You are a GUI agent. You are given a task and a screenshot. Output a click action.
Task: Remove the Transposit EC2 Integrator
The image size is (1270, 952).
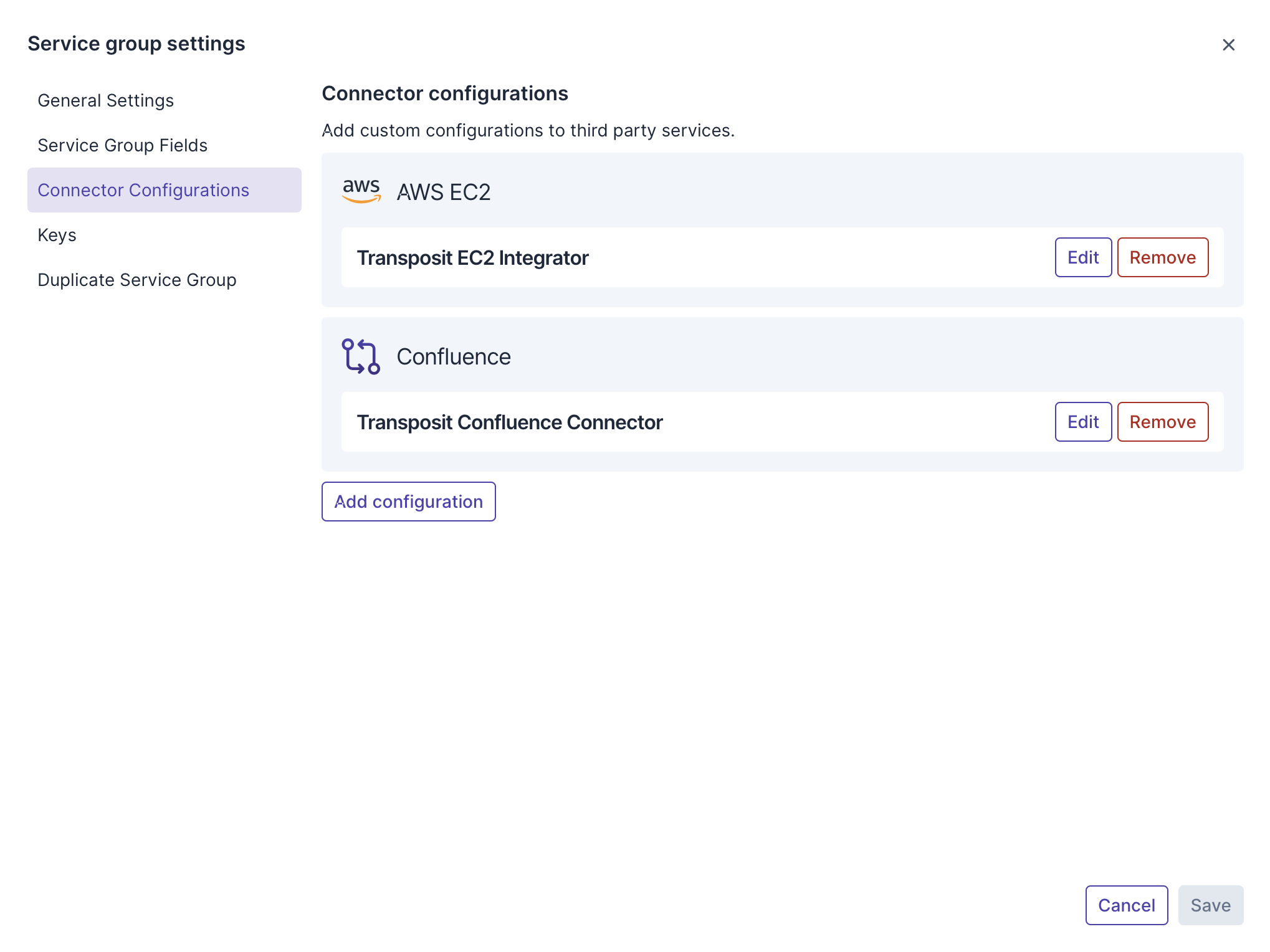pyautogui.click(x=1162, y=257)
